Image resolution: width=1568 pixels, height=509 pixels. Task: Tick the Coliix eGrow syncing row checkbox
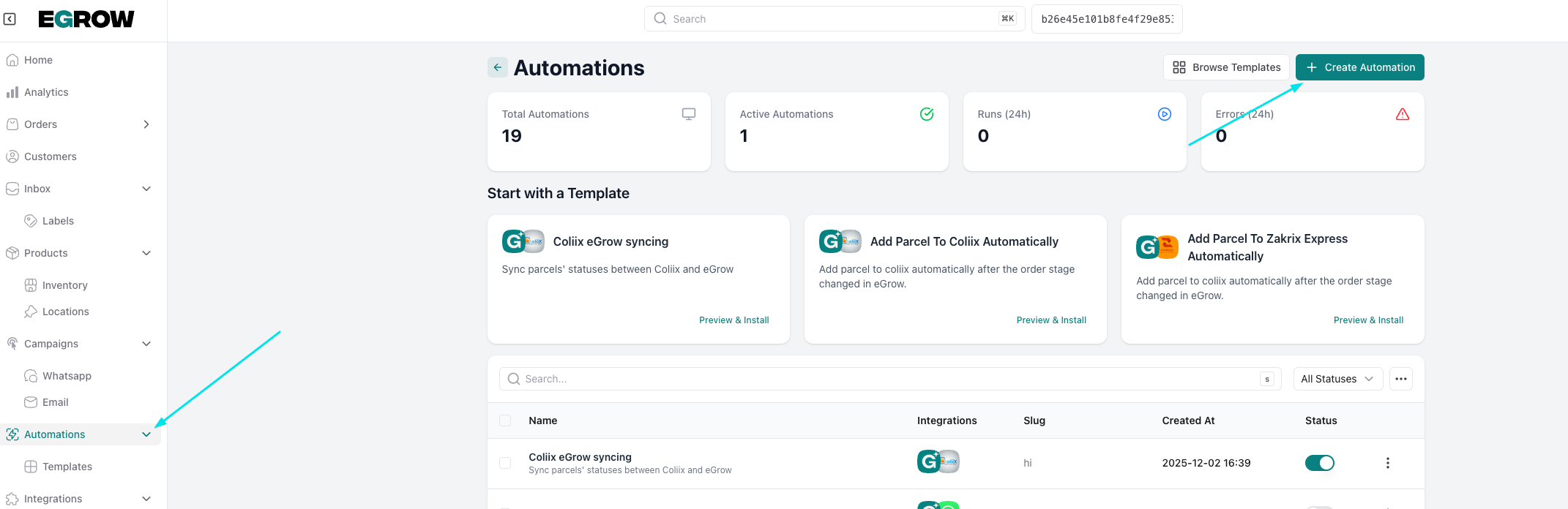[505, 463]
